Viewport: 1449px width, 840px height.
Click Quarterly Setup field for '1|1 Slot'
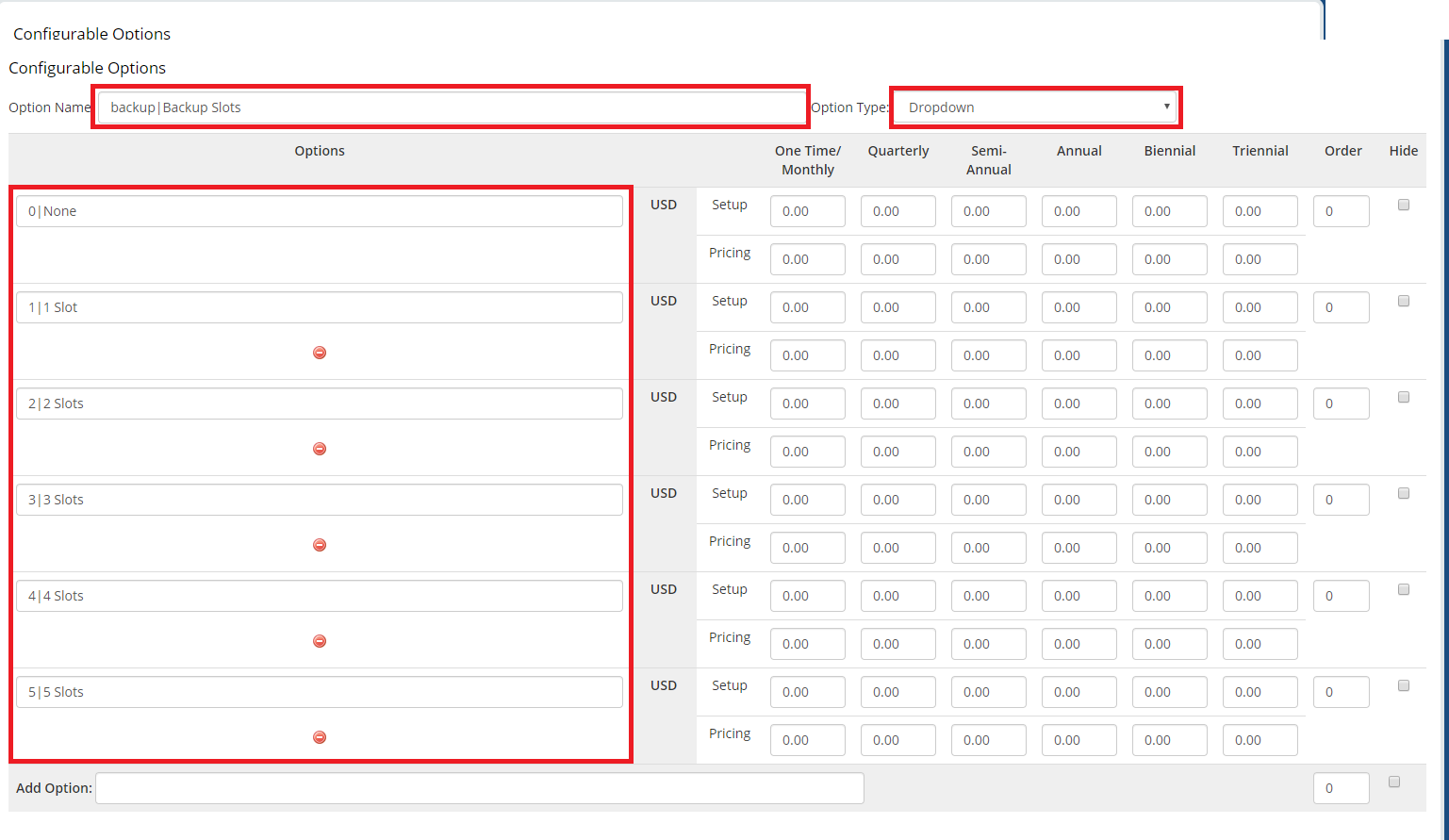click(898, 307)
